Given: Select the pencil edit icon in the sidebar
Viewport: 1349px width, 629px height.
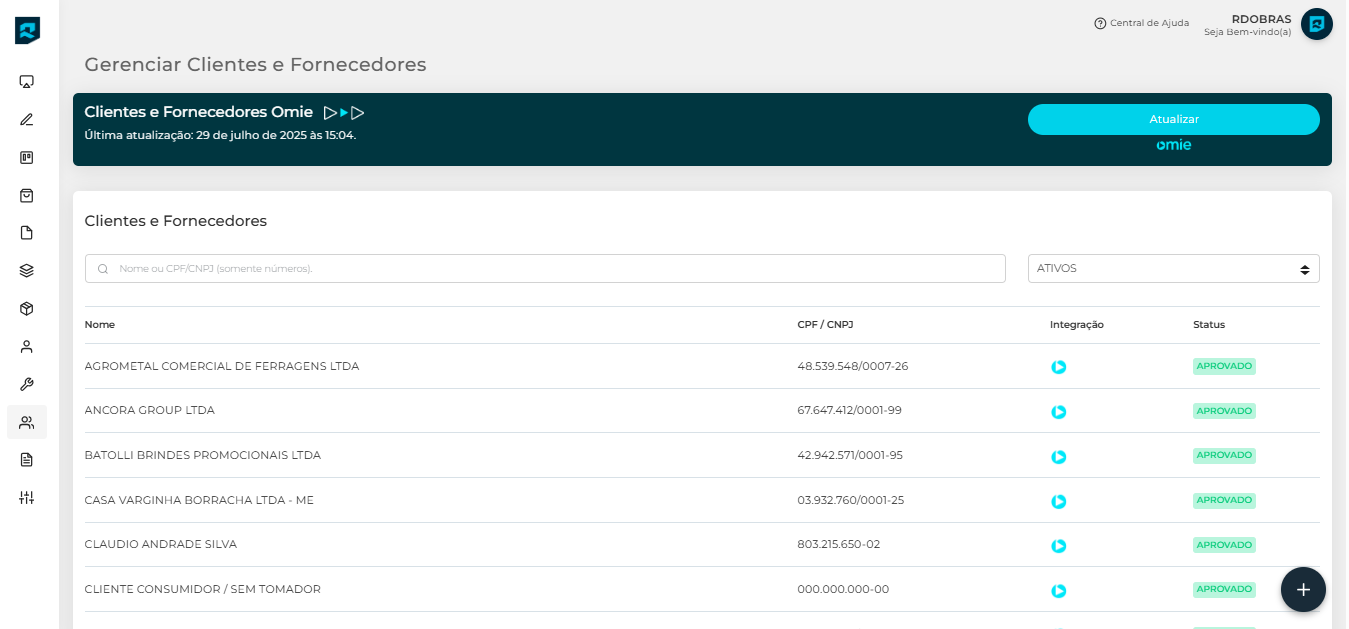Looking at the screenshot, I should (x=27, y=120).
